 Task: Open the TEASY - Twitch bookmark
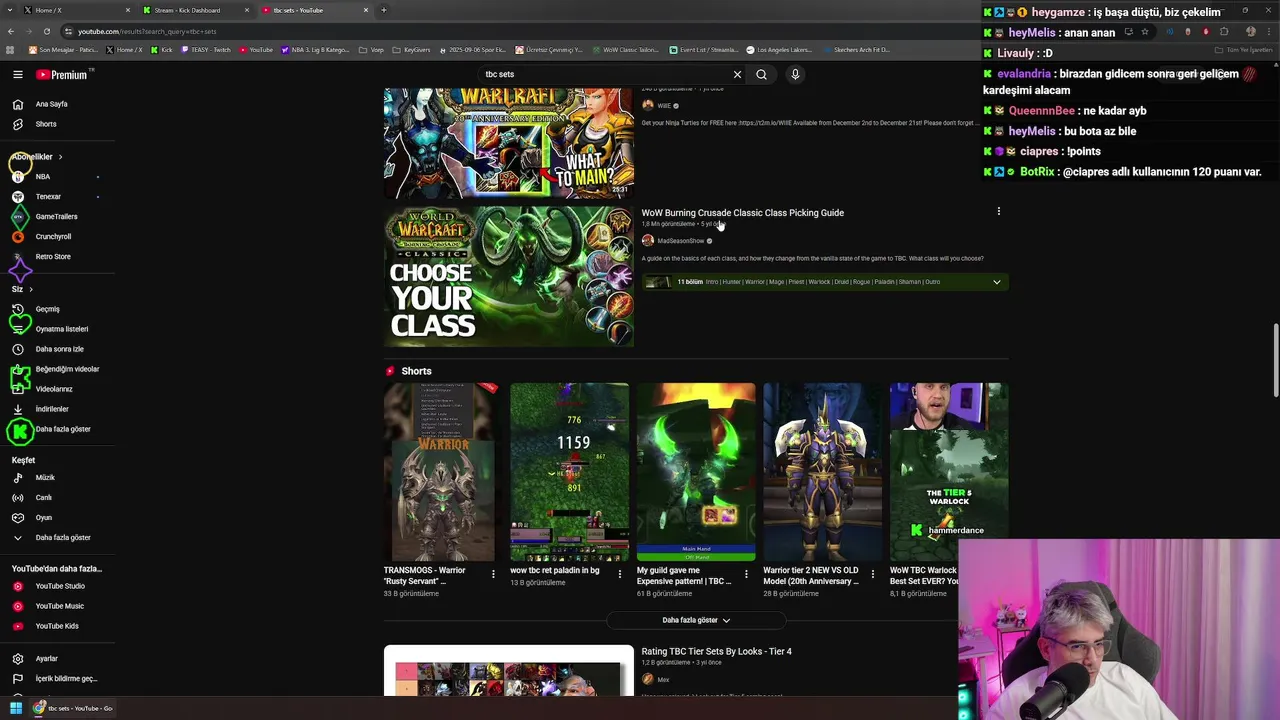tap(207, 50)
